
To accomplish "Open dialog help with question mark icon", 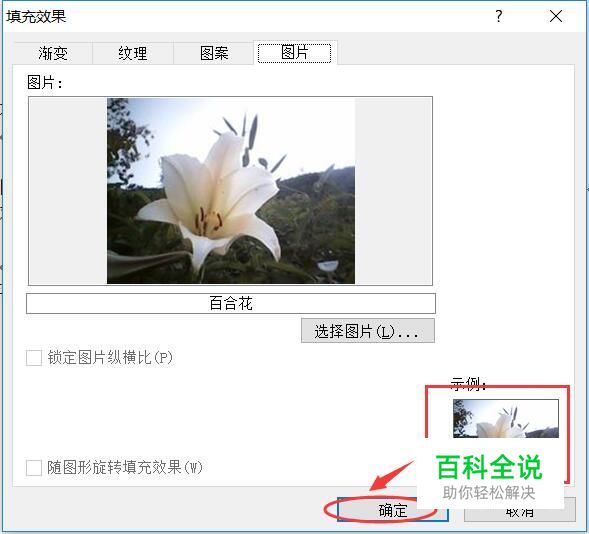I will click(498, 16).
